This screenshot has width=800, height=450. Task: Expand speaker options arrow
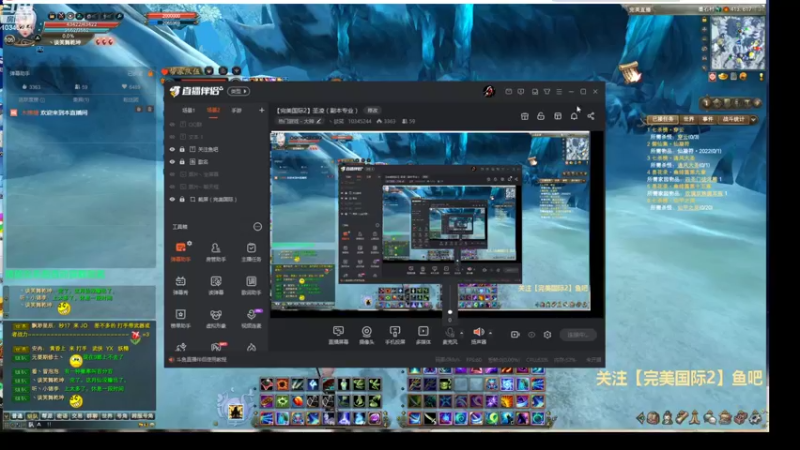490,333
